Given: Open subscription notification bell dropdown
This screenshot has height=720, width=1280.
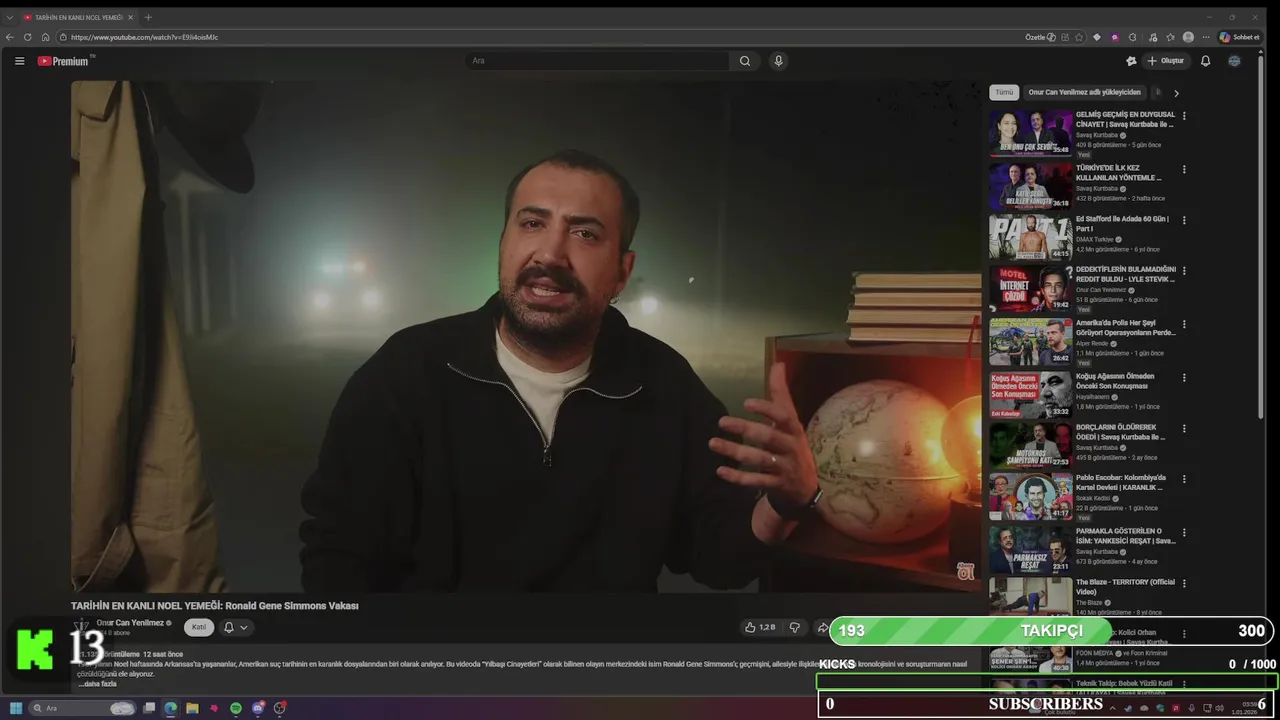Looking at the screenshot, I should tap(235, 627).
